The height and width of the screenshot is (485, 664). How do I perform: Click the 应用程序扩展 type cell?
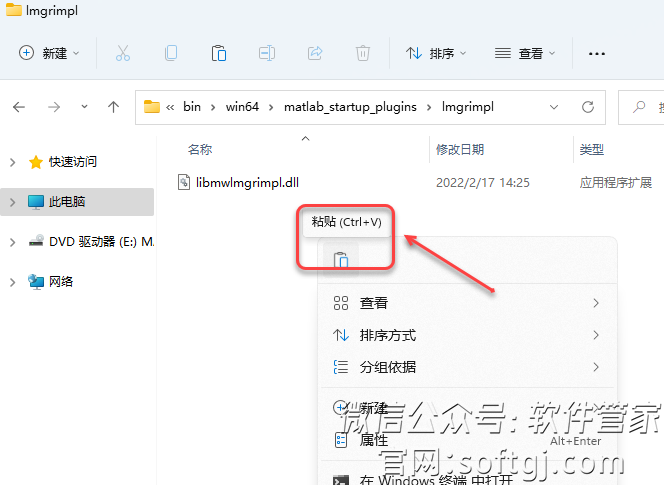(x=616, y=183)
